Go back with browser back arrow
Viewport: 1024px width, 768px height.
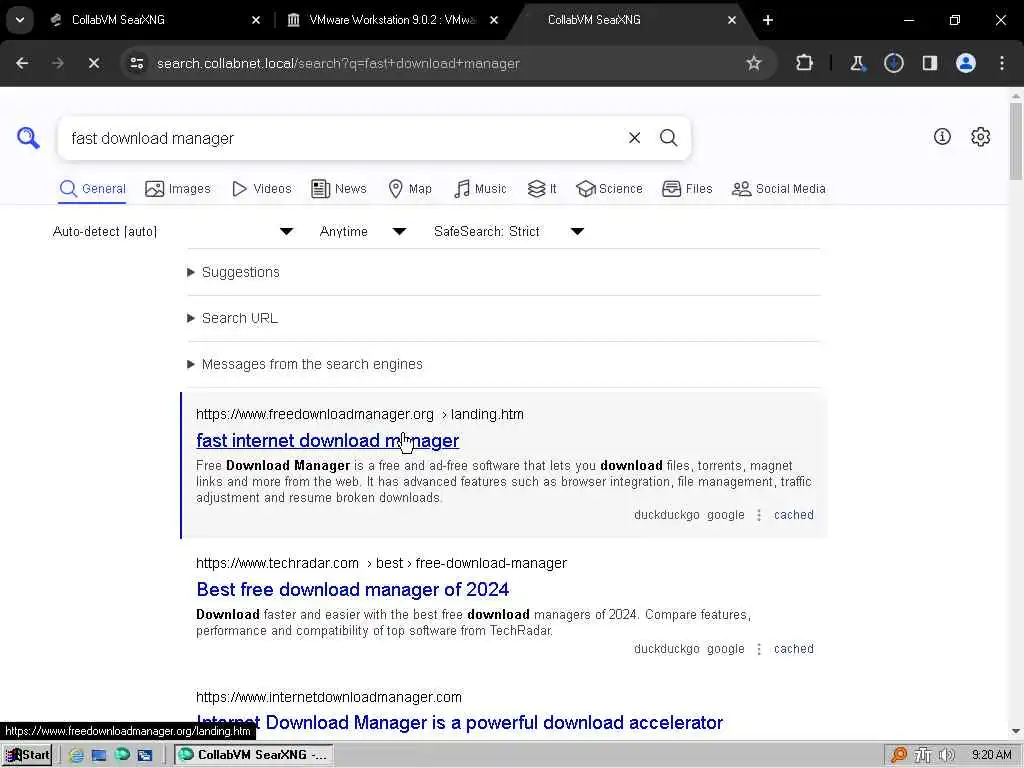pos(22,63)
